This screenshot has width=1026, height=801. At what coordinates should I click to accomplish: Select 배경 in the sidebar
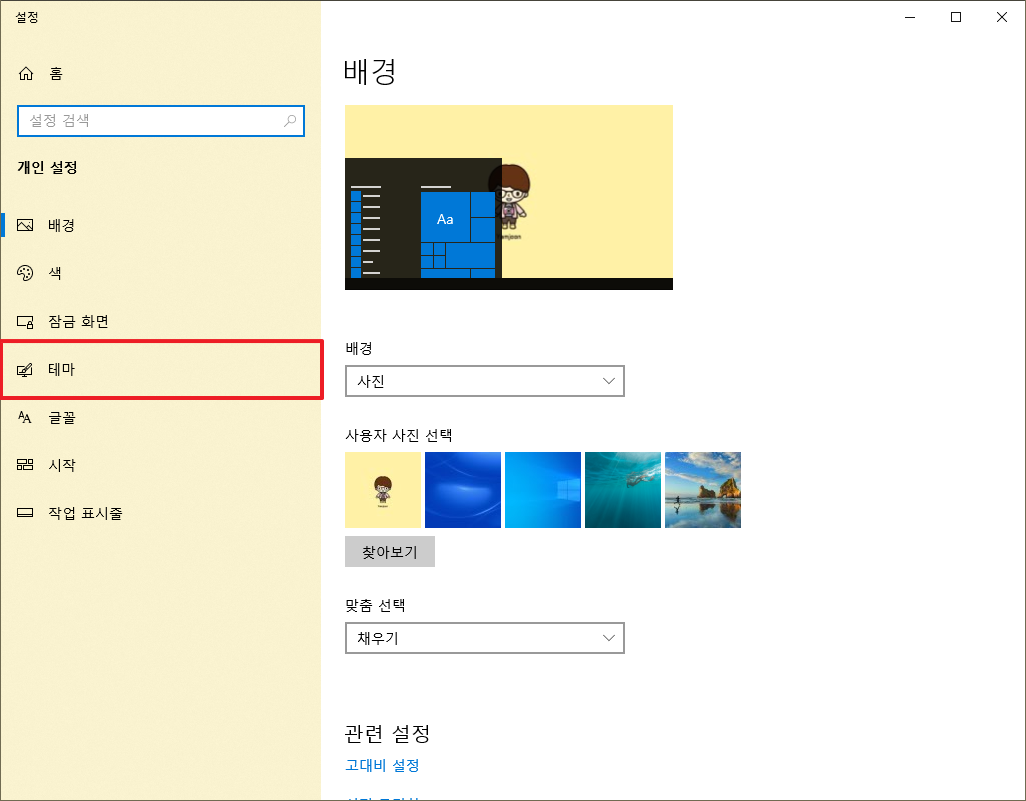[x=160, y=225]
